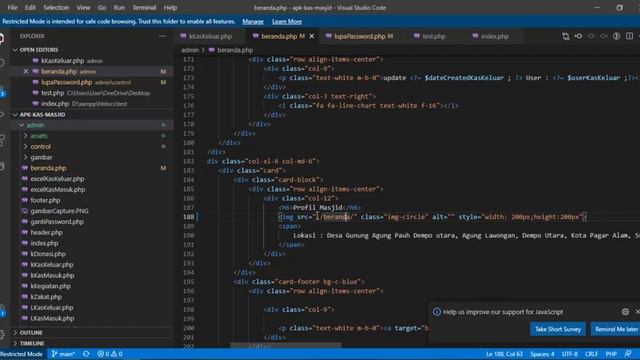The width and height of the screenshot is (640, 360).
Task: Change indentation via Spaces: 4
Action: pyautogui.click(x=542, y=354)
